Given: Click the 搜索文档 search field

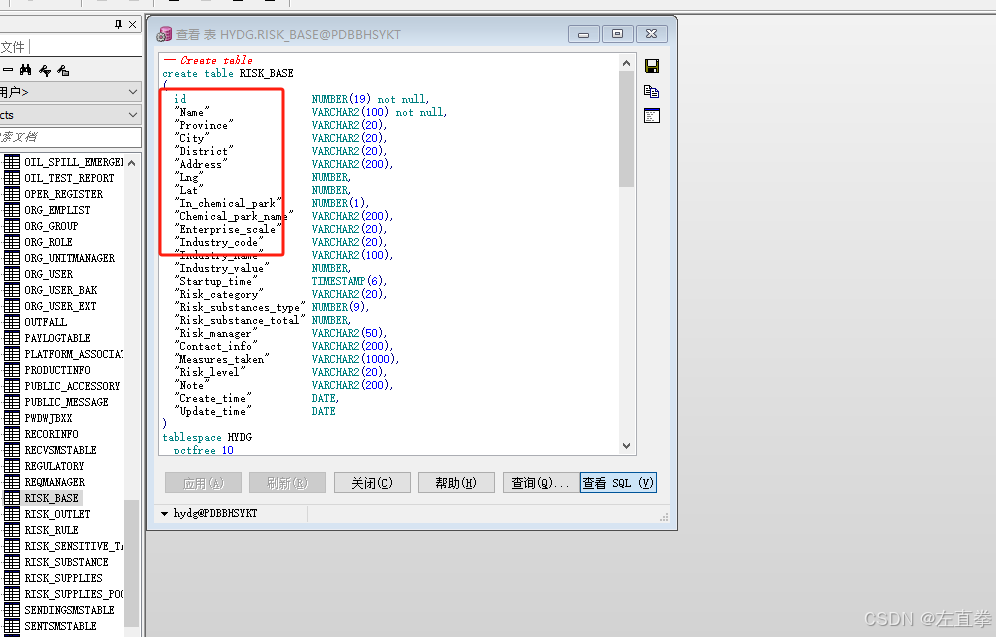Looking at the screenshot, I should click(x=70, y=137).
